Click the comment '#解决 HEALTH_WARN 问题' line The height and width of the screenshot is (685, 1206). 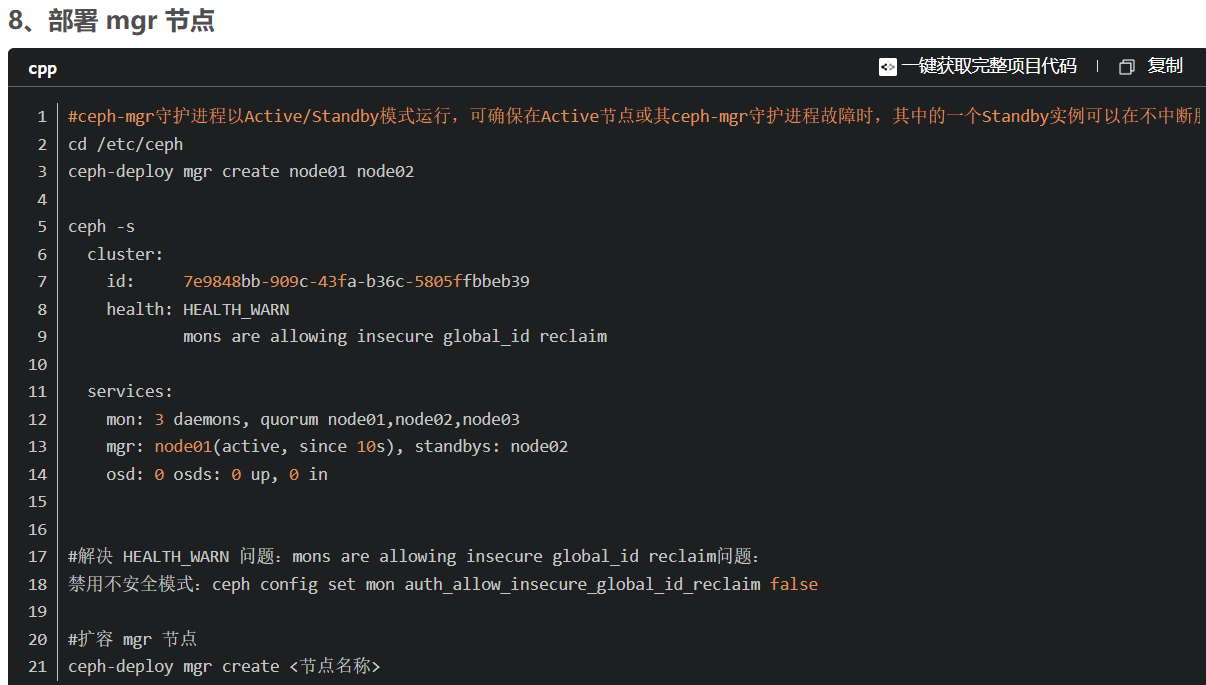tap(414, 556)
